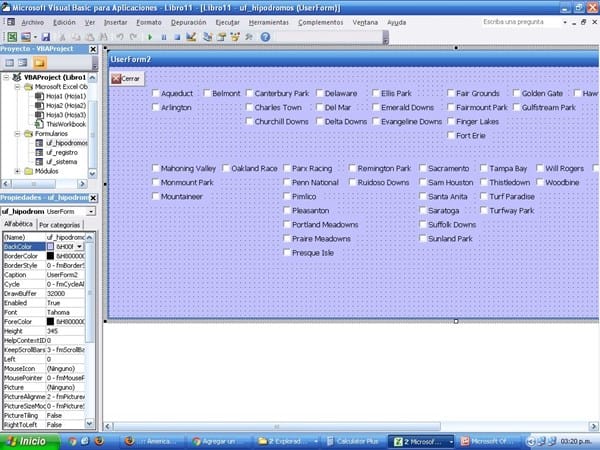Image resolution: width=600 pixels, height=450 pixels.
Task: Open the Toolbox toolbar icon
Action: pos(249,37)
